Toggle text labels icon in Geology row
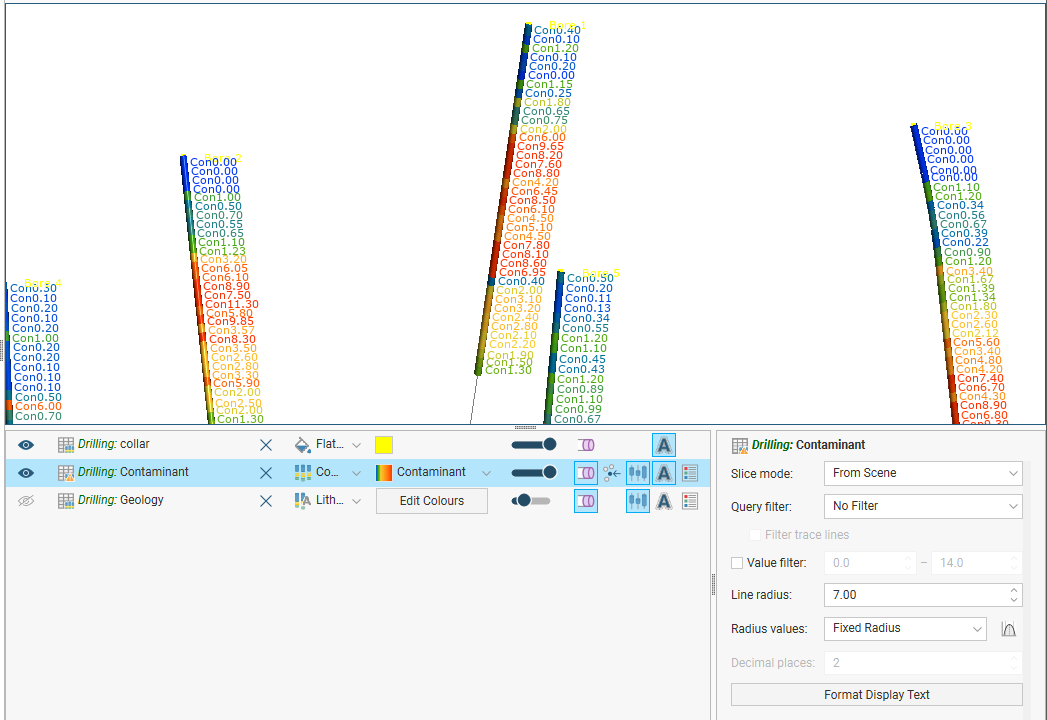 coord(663,501)
